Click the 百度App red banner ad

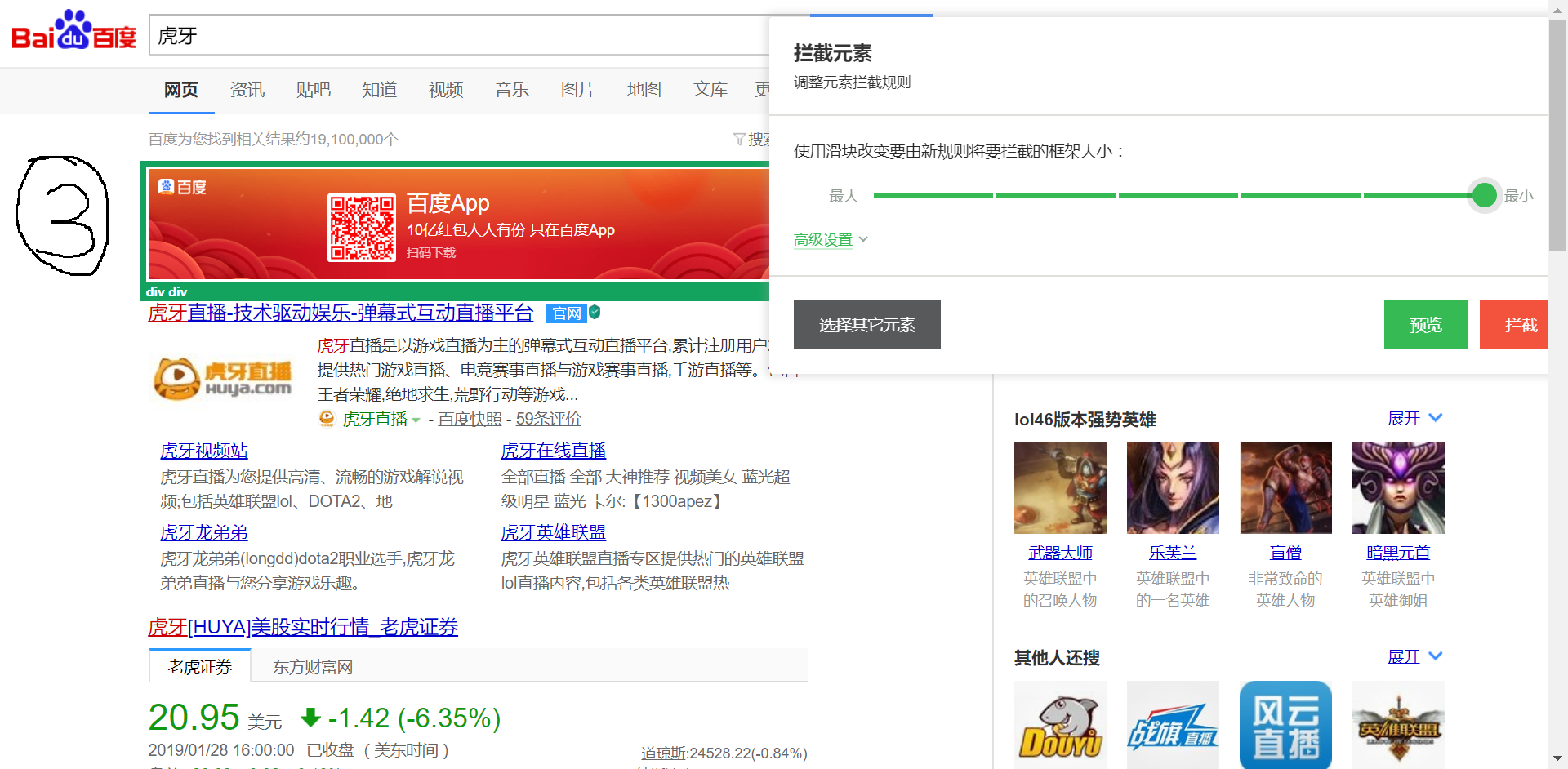point(459,224)
